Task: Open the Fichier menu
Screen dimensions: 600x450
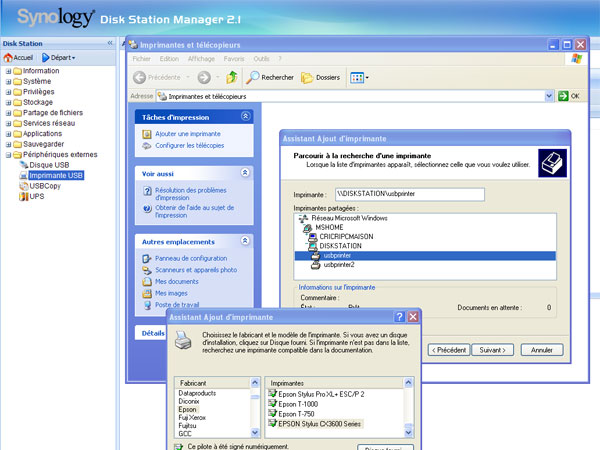Action: 141,59
